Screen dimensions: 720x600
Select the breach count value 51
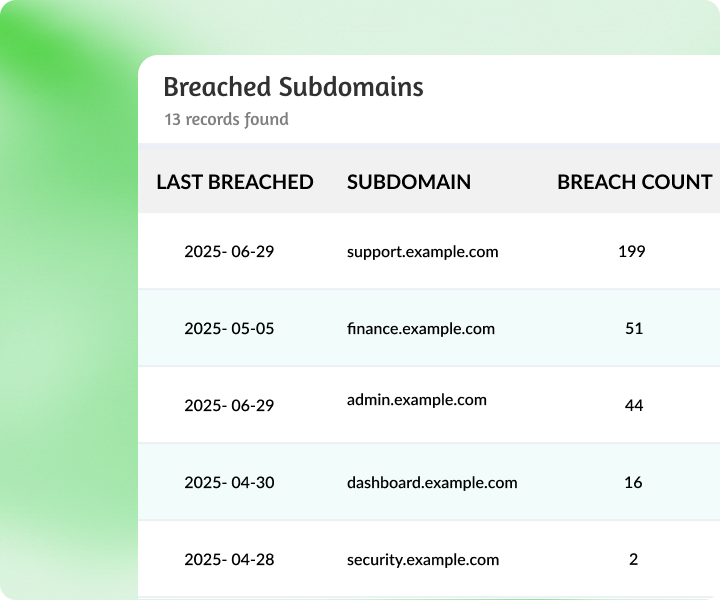633,328
